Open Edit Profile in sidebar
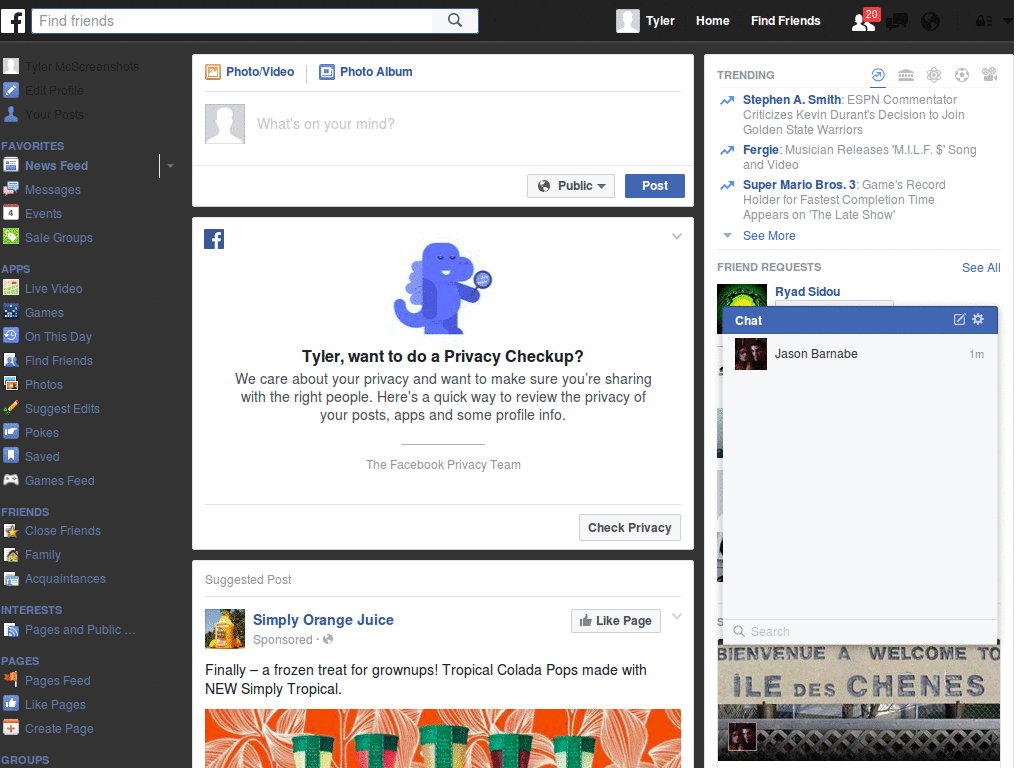The height and width of the screenshot is (768, 1024). click(54, 91)
